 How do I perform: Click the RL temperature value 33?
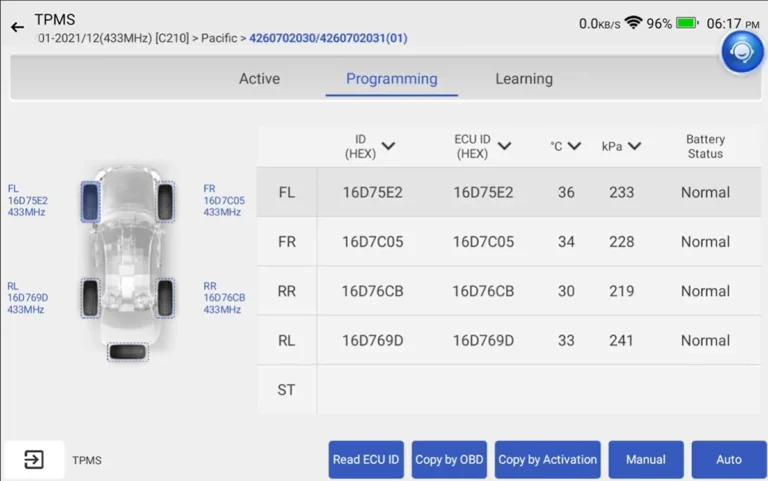(x=566, y=340)
